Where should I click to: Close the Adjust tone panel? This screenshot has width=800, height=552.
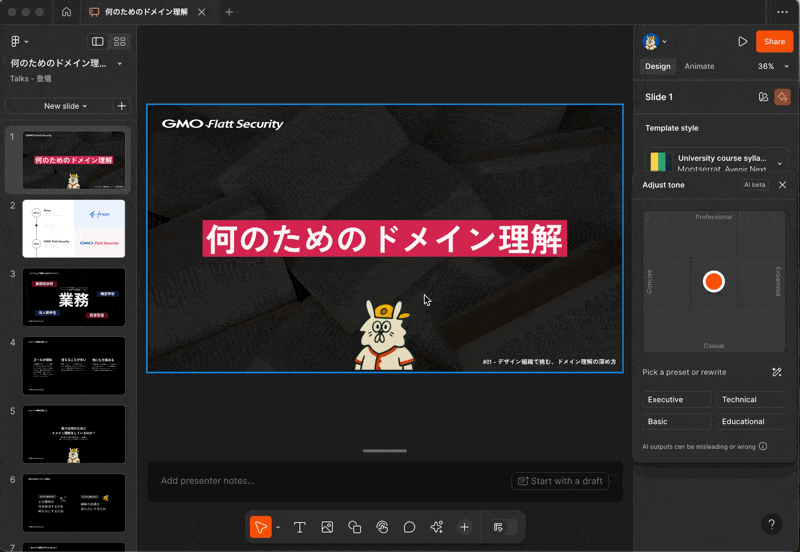click(782, 185)
